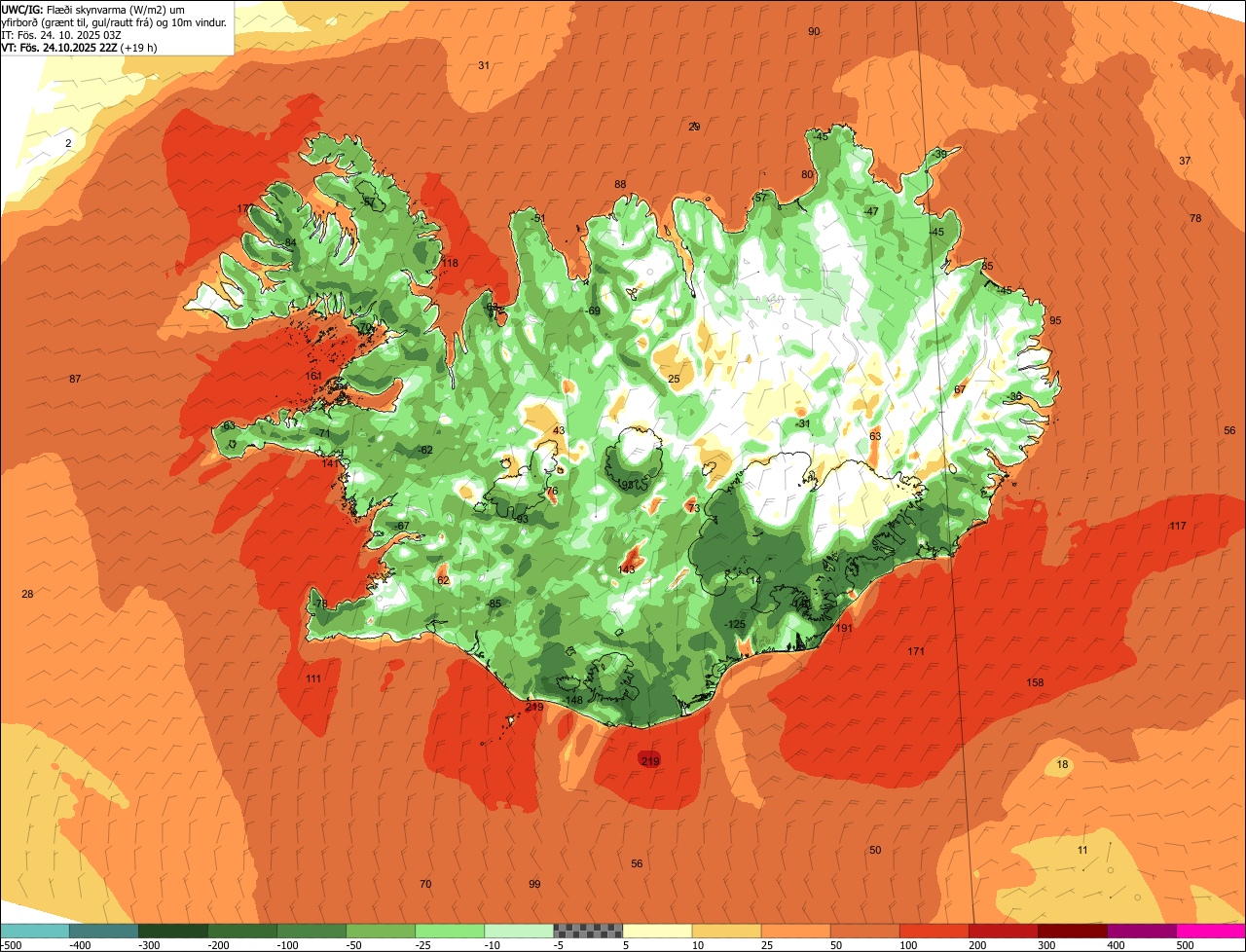1246x952 pixels.
Task: Pick the green -100 to -50 legend swatch
Action: [x=311, y=932]
